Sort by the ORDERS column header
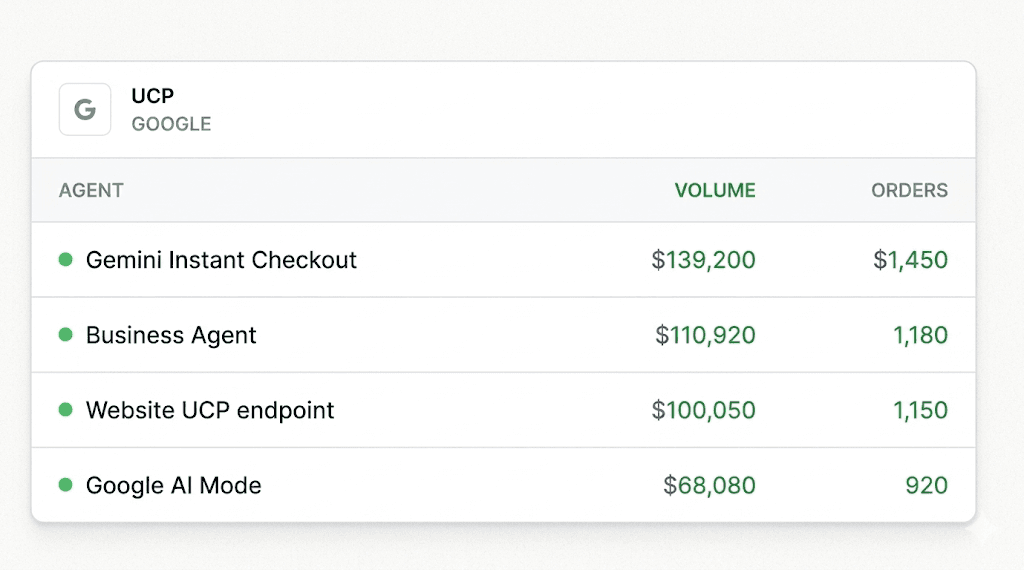The width and height of the screenshot is (1024, 570). 909,190
